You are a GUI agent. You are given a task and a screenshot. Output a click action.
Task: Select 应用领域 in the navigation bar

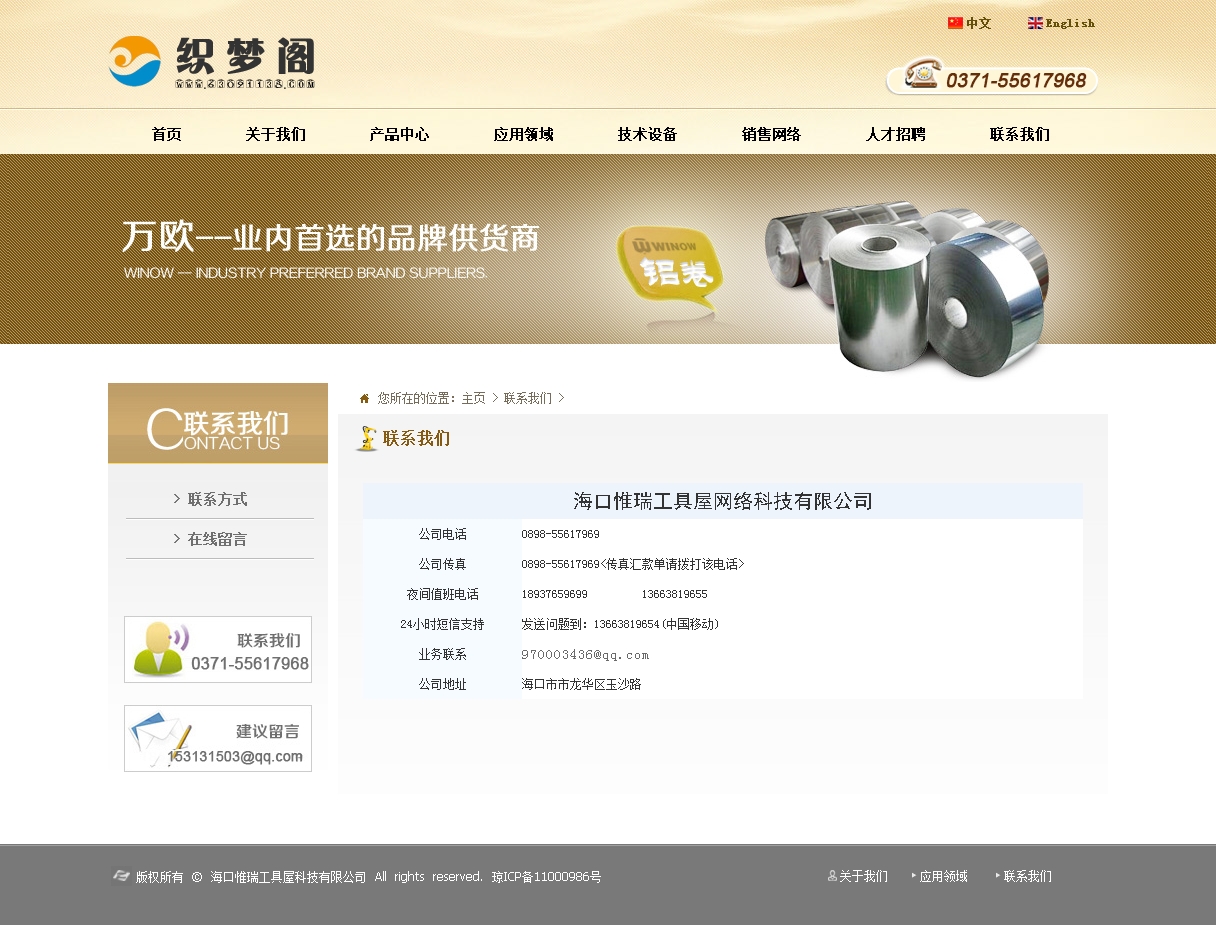[523, 134]
